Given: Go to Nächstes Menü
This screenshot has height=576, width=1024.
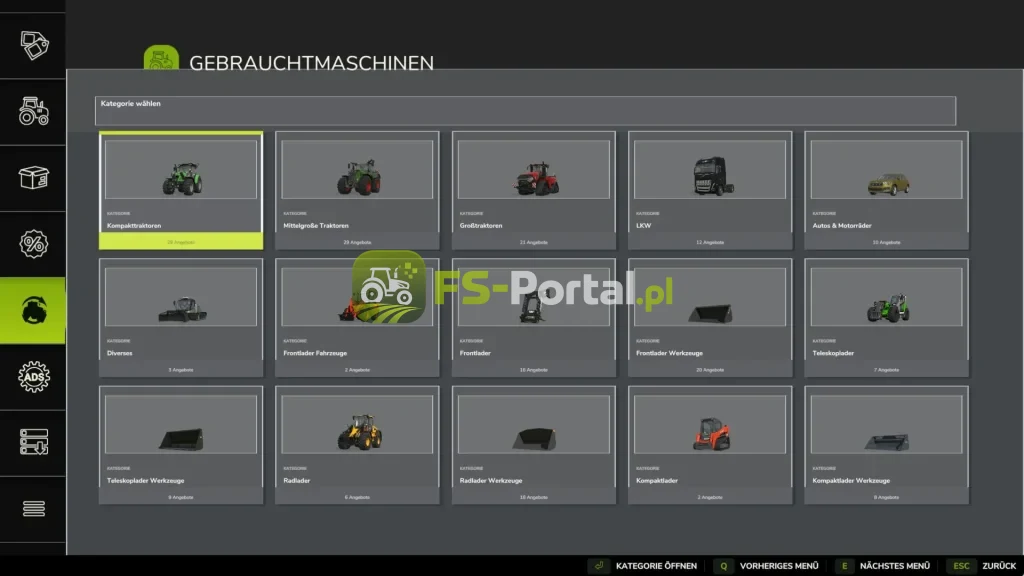Looking at the screenshot, I should click(x=882, y=566).
